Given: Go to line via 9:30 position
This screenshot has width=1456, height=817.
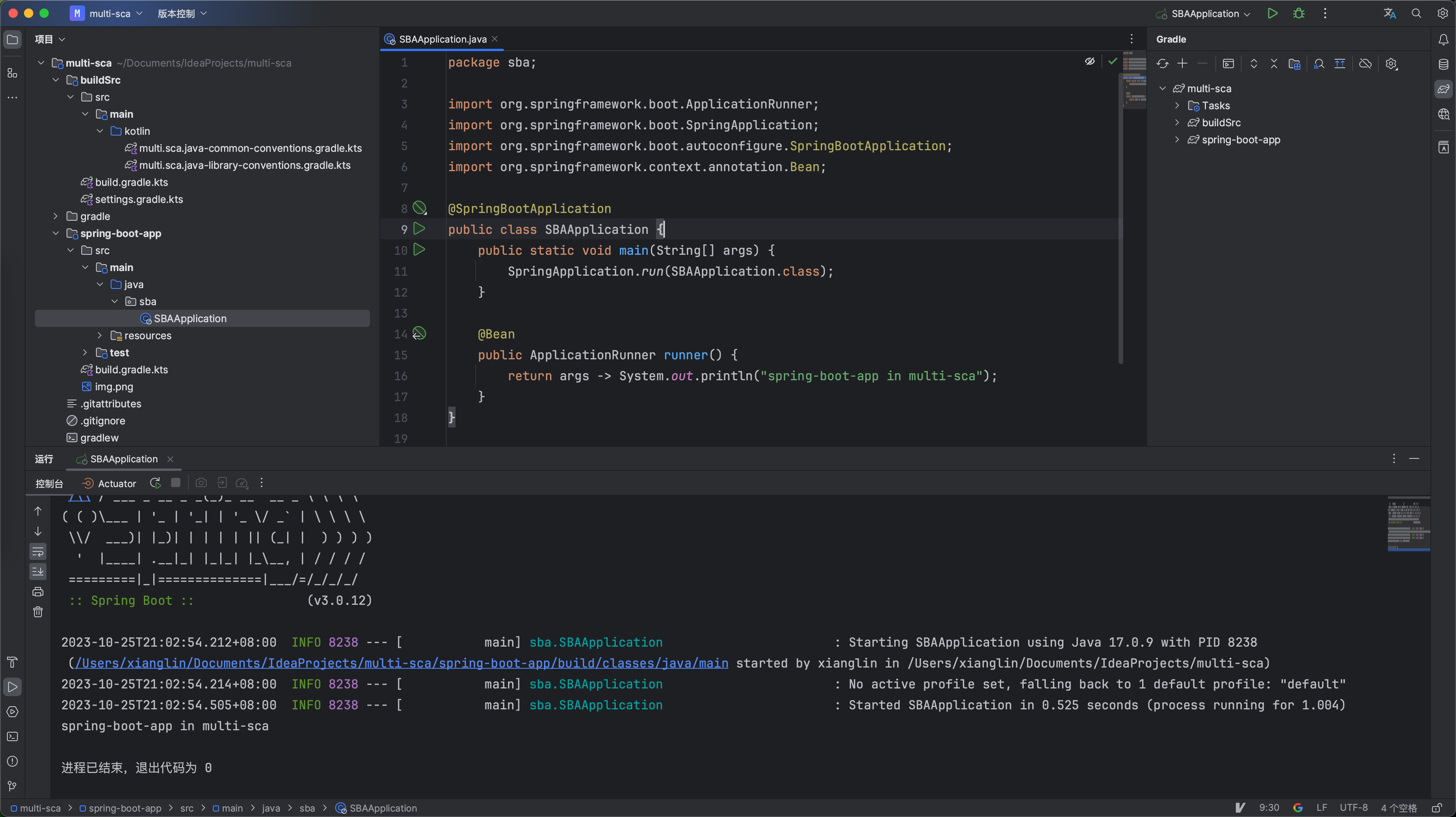Looking at the screenshot, I should 1269,808.
